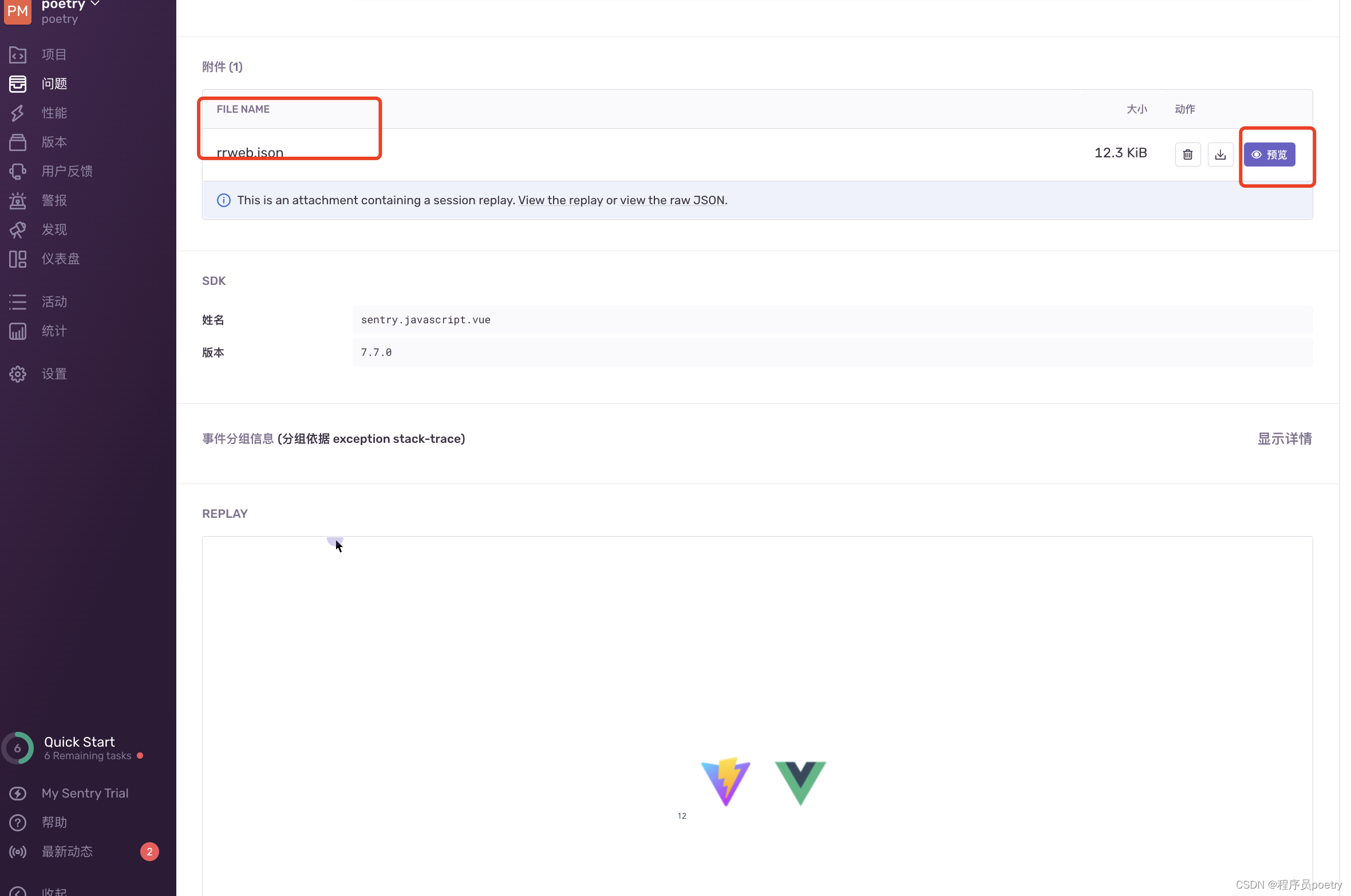The image size is (1351, 896).
Task: Click the download icon for rrweb.json
Action: tap(1220, 154)
